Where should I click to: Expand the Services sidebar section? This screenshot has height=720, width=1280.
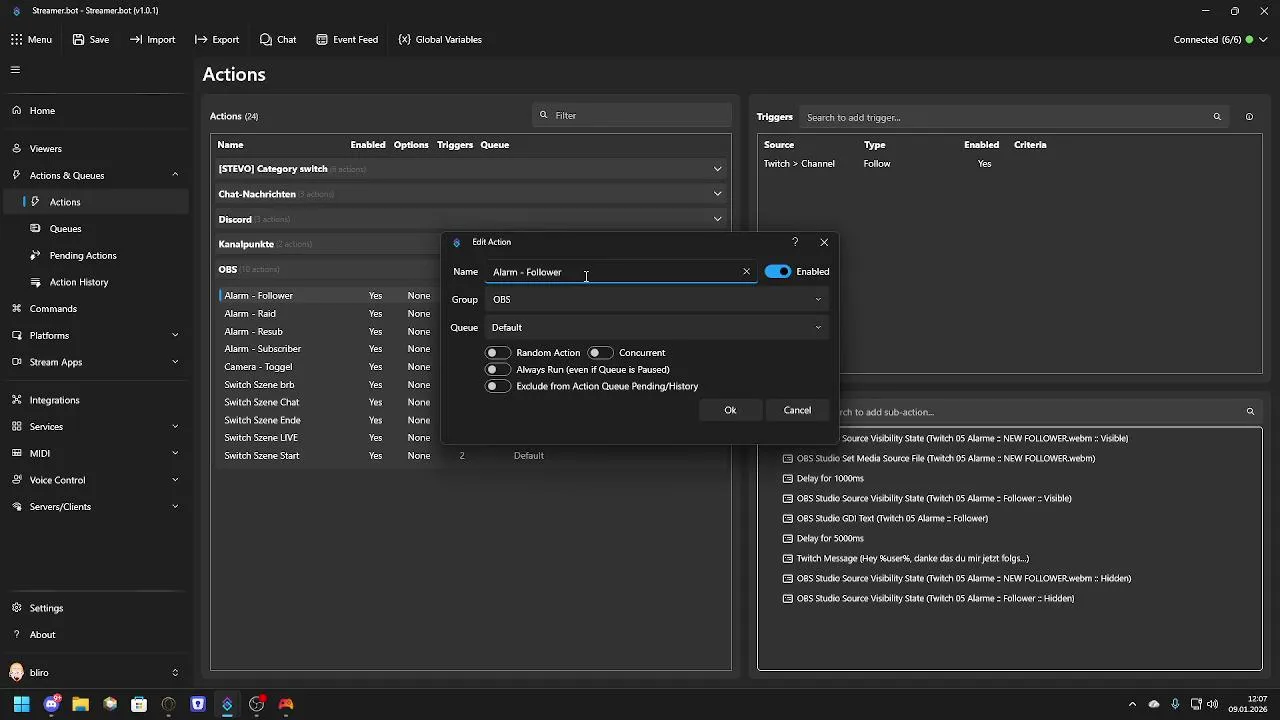[94, 427]
